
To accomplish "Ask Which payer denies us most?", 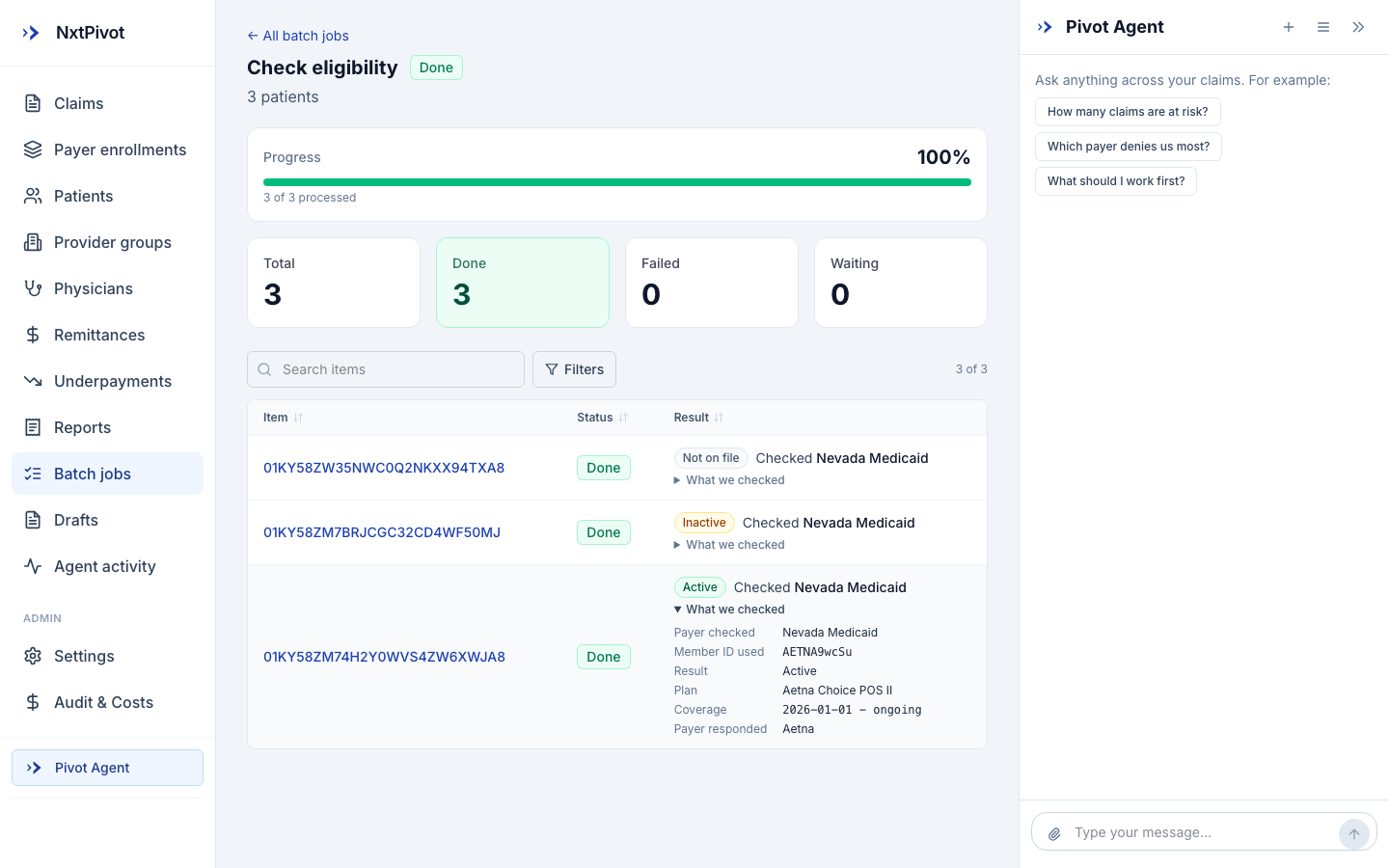I will click(x=1129, y=147).
